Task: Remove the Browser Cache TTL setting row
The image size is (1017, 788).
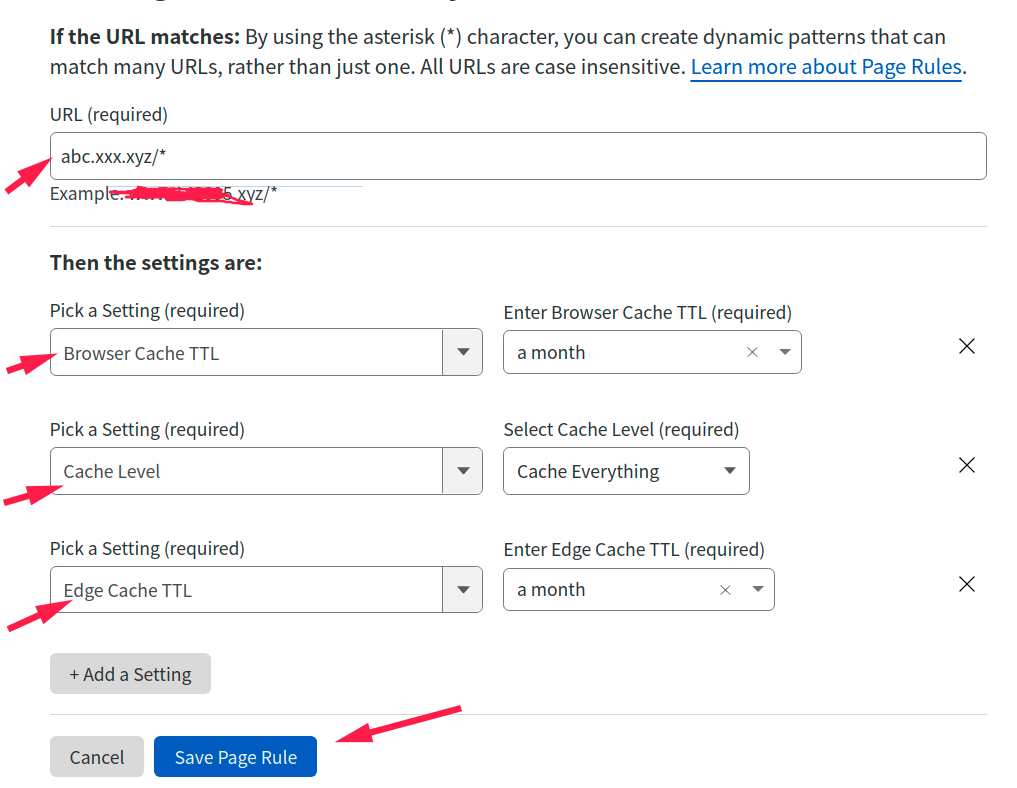Action: click(967, 347)
